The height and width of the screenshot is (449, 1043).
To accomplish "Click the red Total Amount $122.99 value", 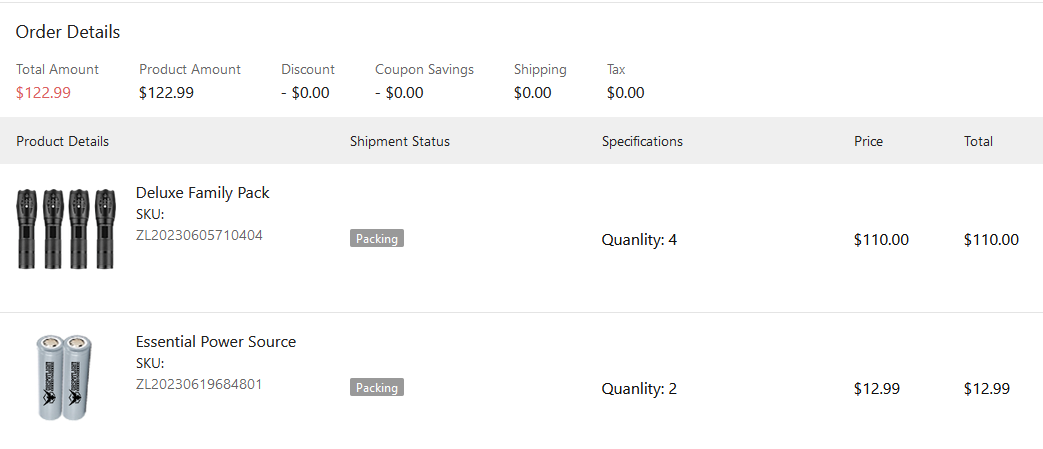I will click(x=43, y=93).
